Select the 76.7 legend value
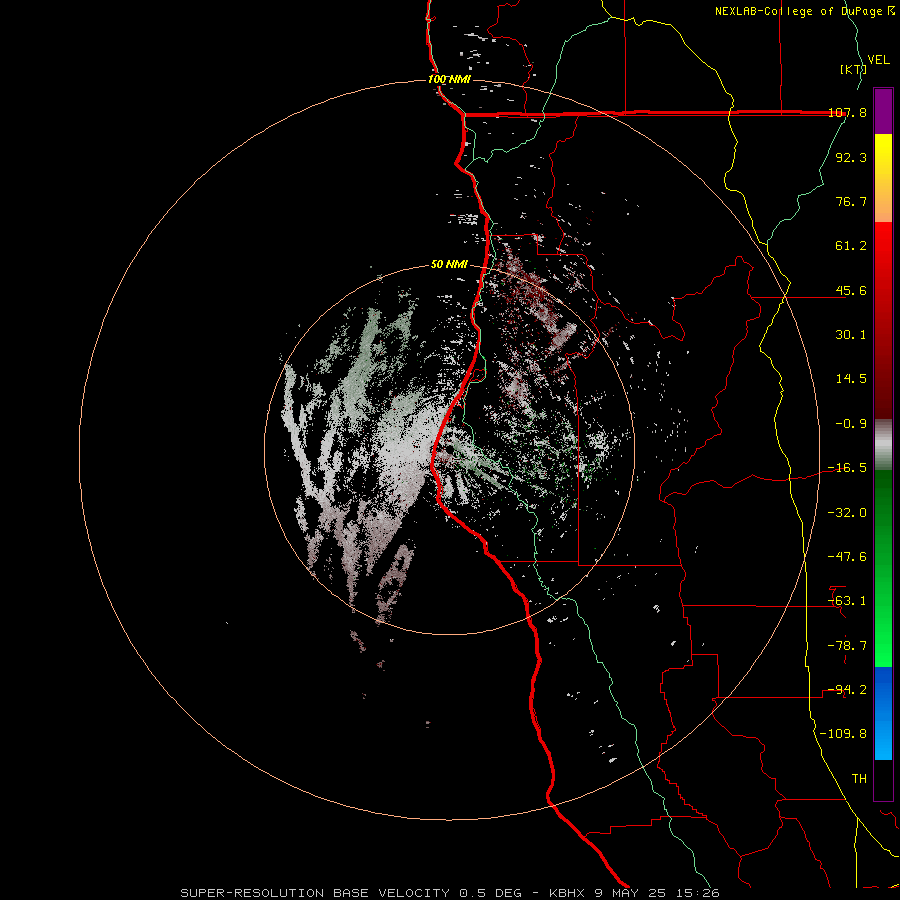Image resolution: width=900 pixels, height=900 pixels. click(x=851, y=201)
